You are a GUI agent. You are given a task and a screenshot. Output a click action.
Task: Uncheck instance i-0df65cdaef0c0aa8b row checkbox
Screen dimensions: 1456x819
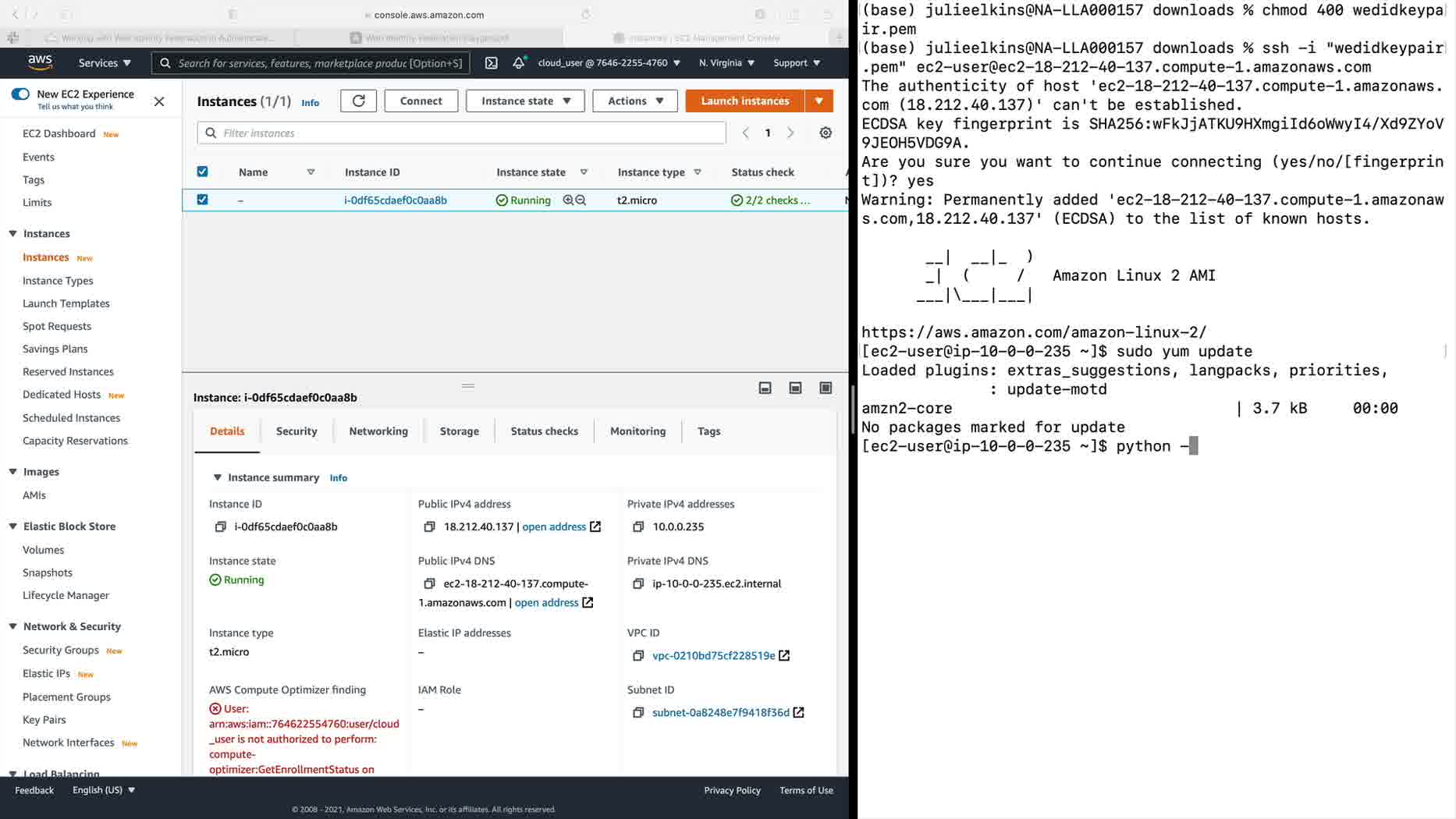tap(202, 200)
